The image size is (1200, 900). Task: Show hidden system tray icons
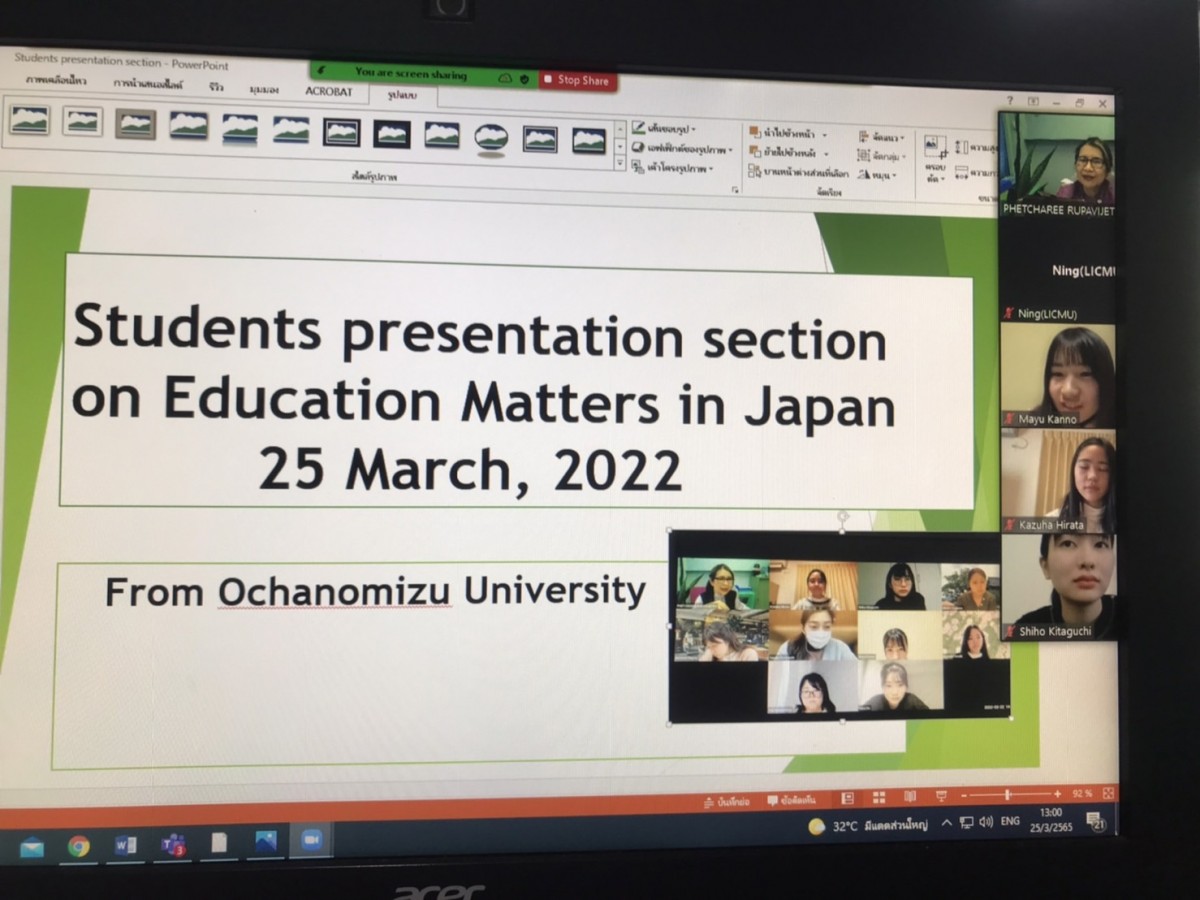(946, 823)
